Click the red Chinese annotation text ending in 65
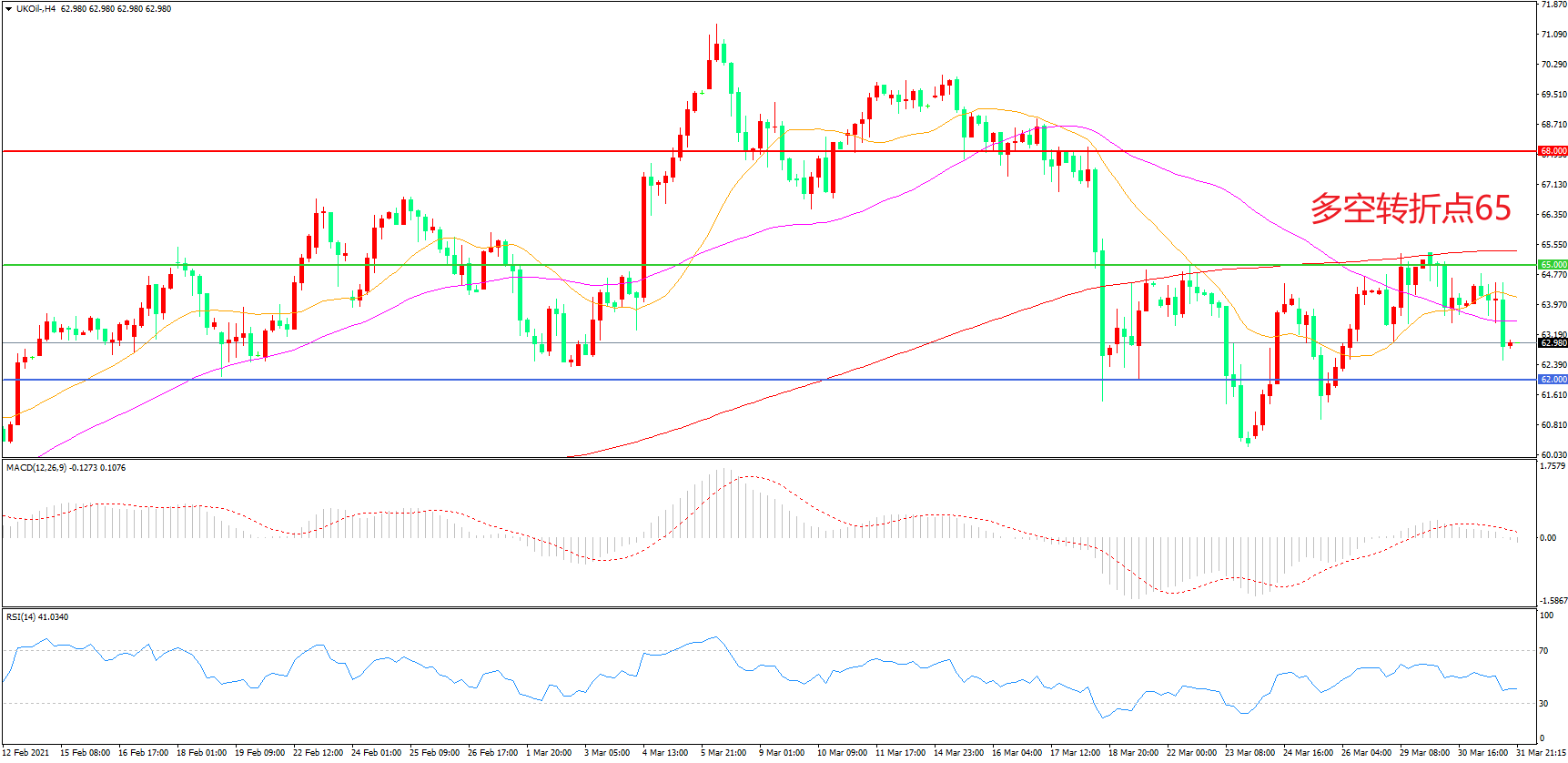 tap(1410, 209)
